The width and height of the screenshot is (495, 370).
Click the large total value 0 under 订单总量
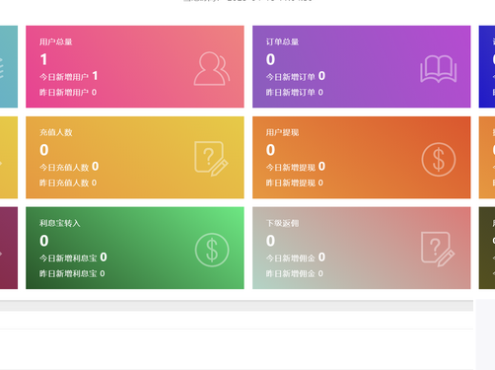270,60
